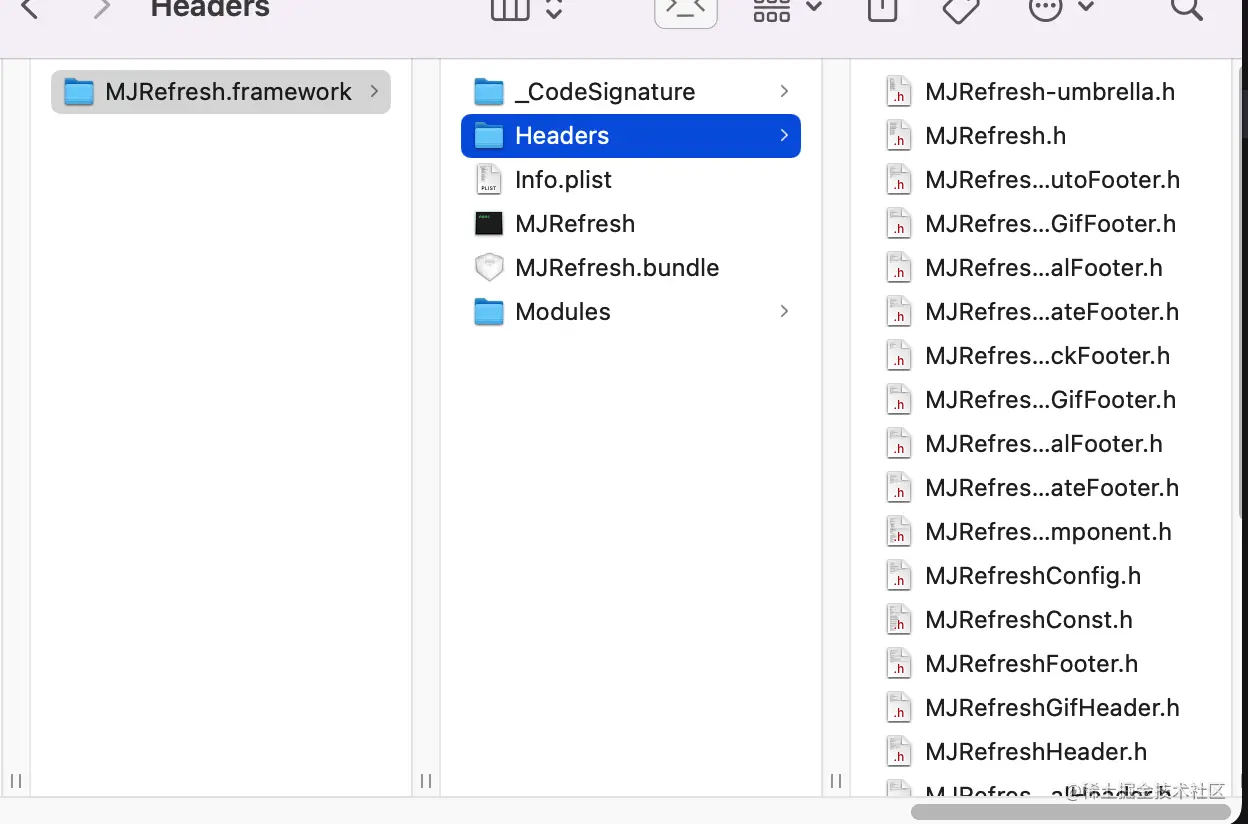Expand the Modules row chevron
Screen dimensions: 1248x824
tap(784, 311)
